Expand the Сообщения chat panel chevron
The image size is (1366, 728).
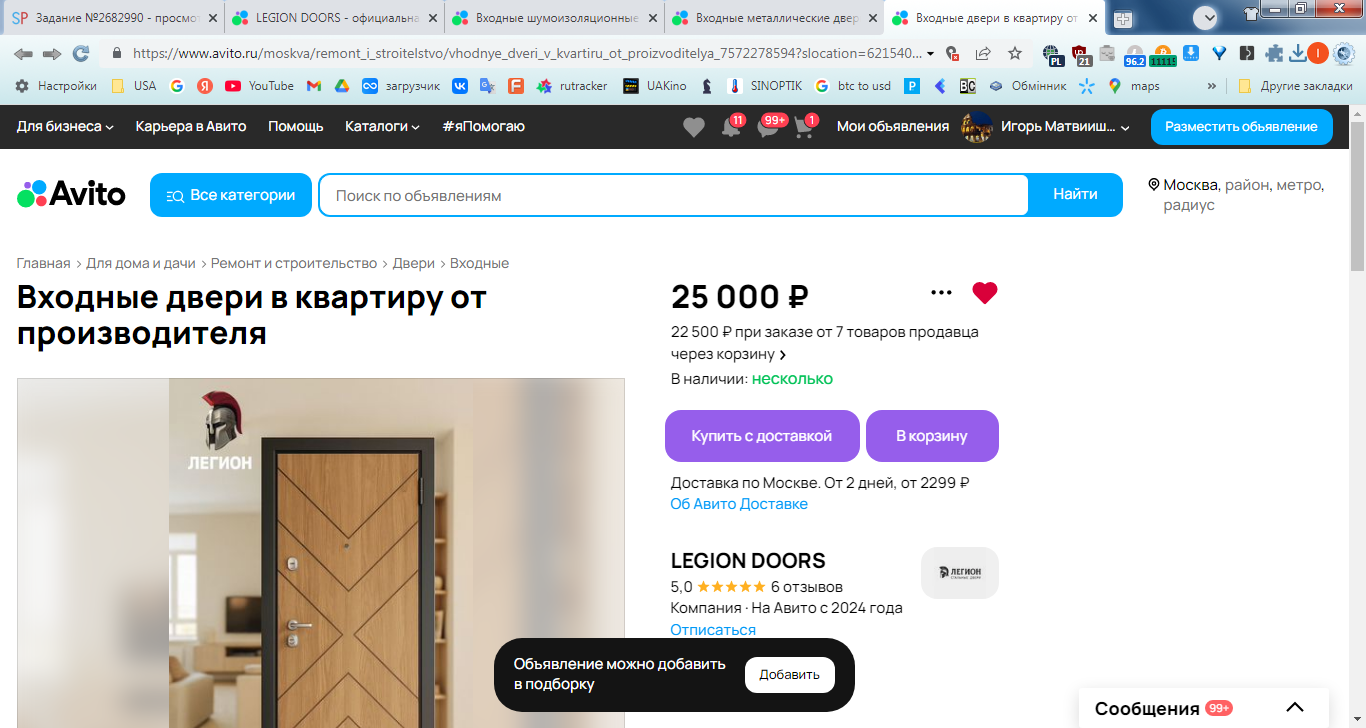pyautogui.click(x=1295, y=708)
